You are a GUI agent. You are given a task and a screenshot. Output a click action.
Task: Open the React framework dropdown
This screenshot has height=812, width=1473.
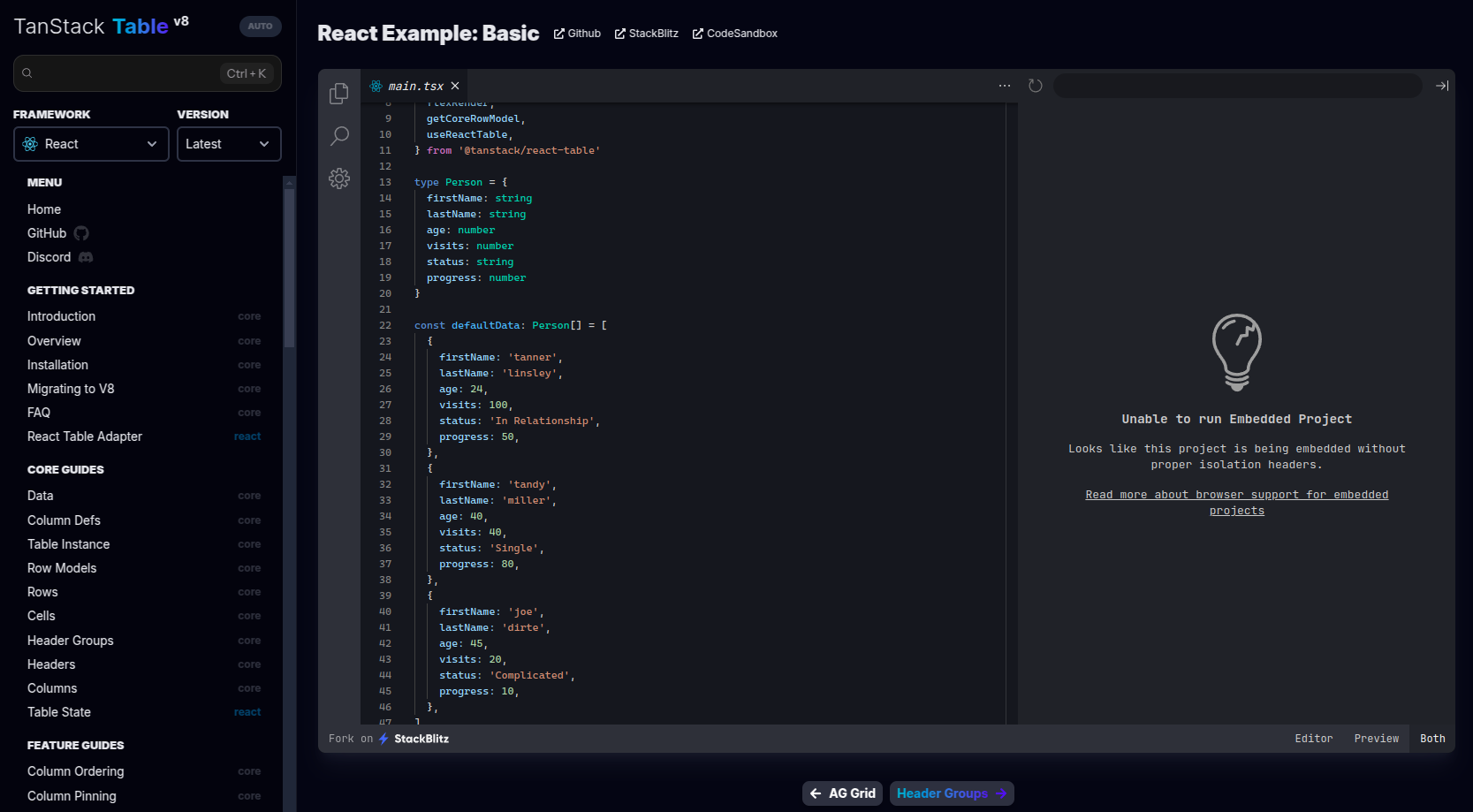[x=91, y=144]
